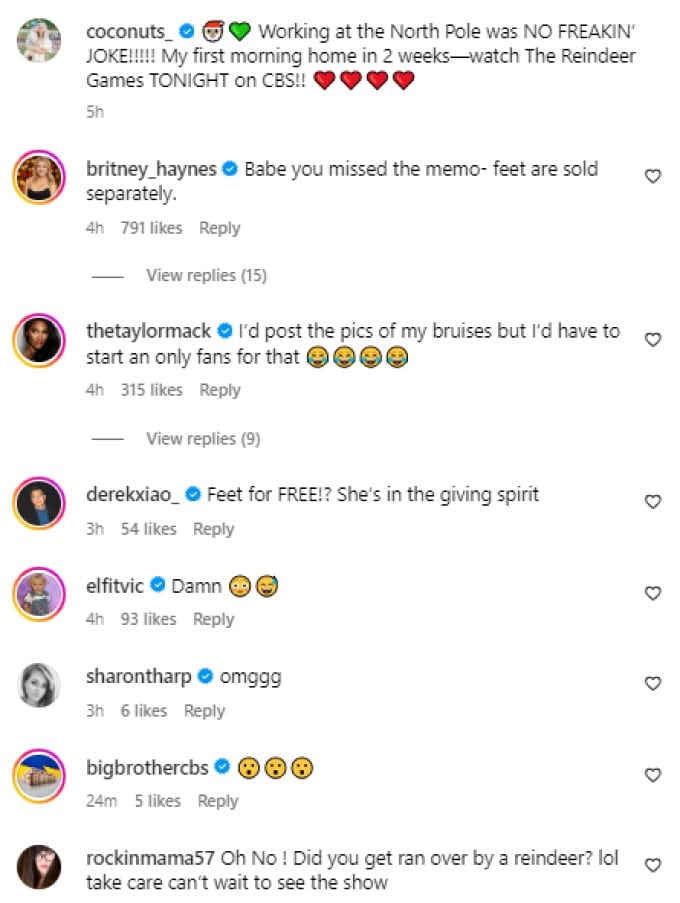
Task: Reply to bigbrothercbs' emoji comment
Action: tap(217, 801)
